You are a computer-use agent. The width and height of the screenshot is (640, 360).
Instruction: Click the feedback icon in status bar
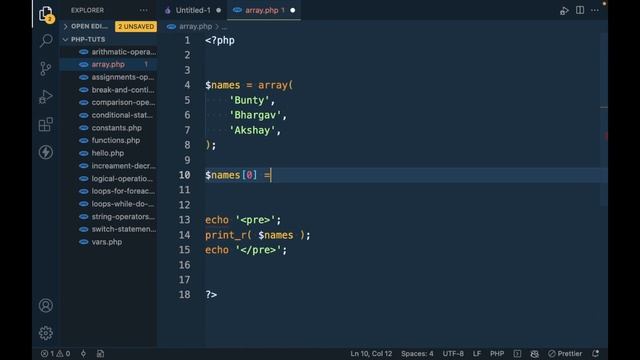click(534, 353)
